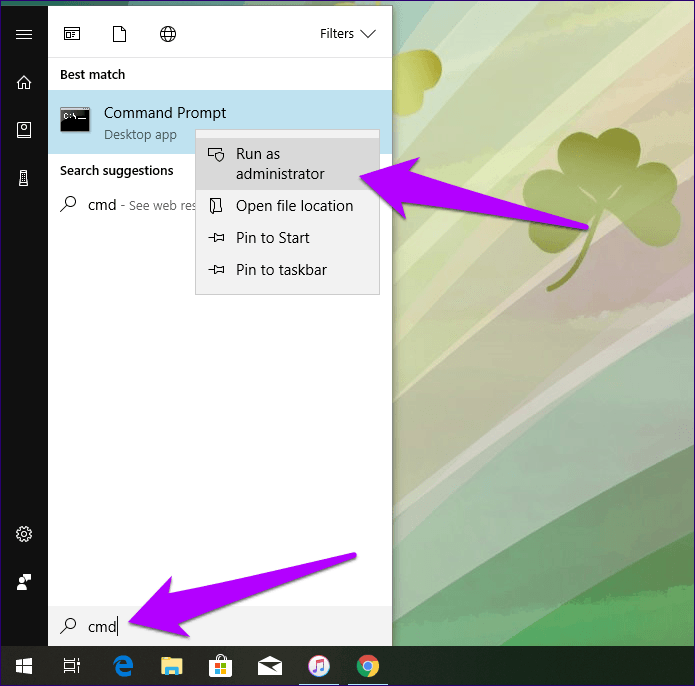Open Microsoft Store from taskbar
The image size is (695, 686).
[220, 666]
